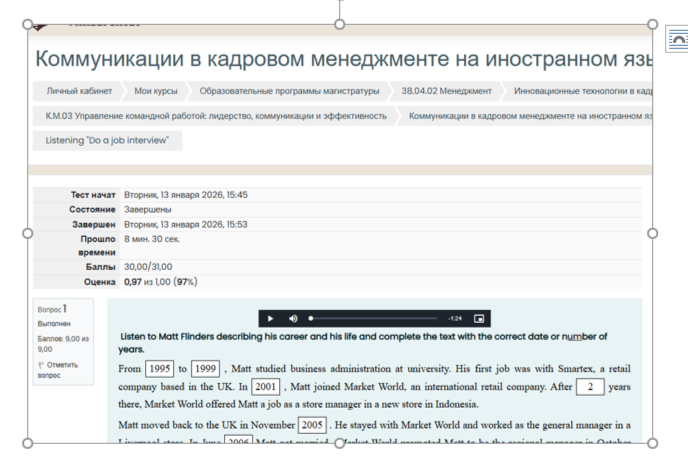
Task: Click the right-middle resize handle
Action: (653, 233)
